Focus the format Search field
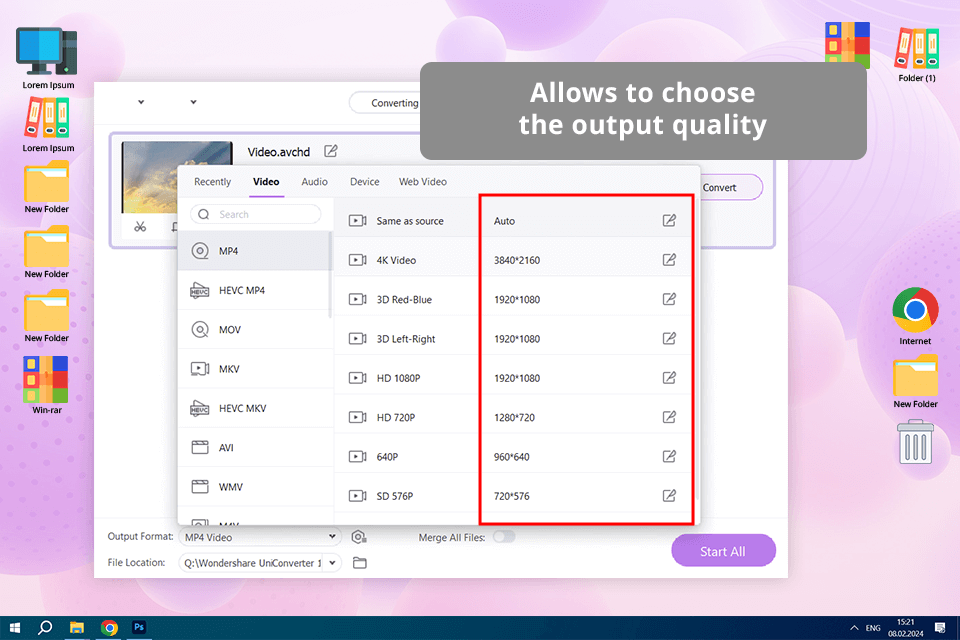This screenshot has width=960, height=640. pos(255,214)
